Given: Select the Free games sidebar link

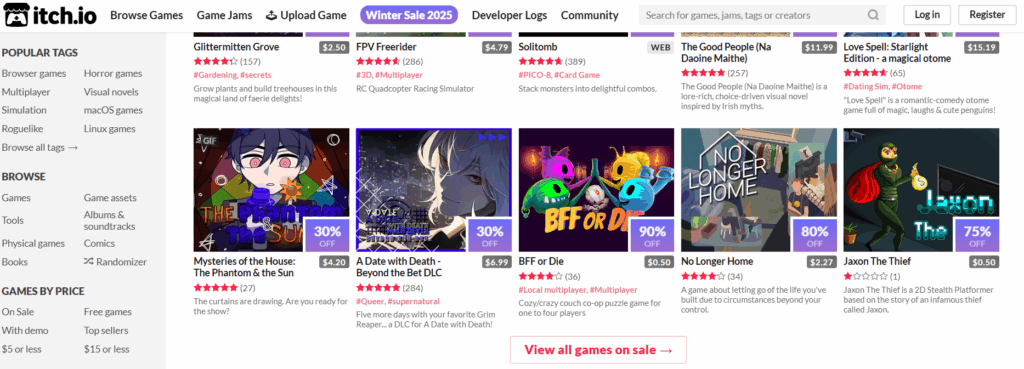Looking at the screenshot, I should click(108, 312).
